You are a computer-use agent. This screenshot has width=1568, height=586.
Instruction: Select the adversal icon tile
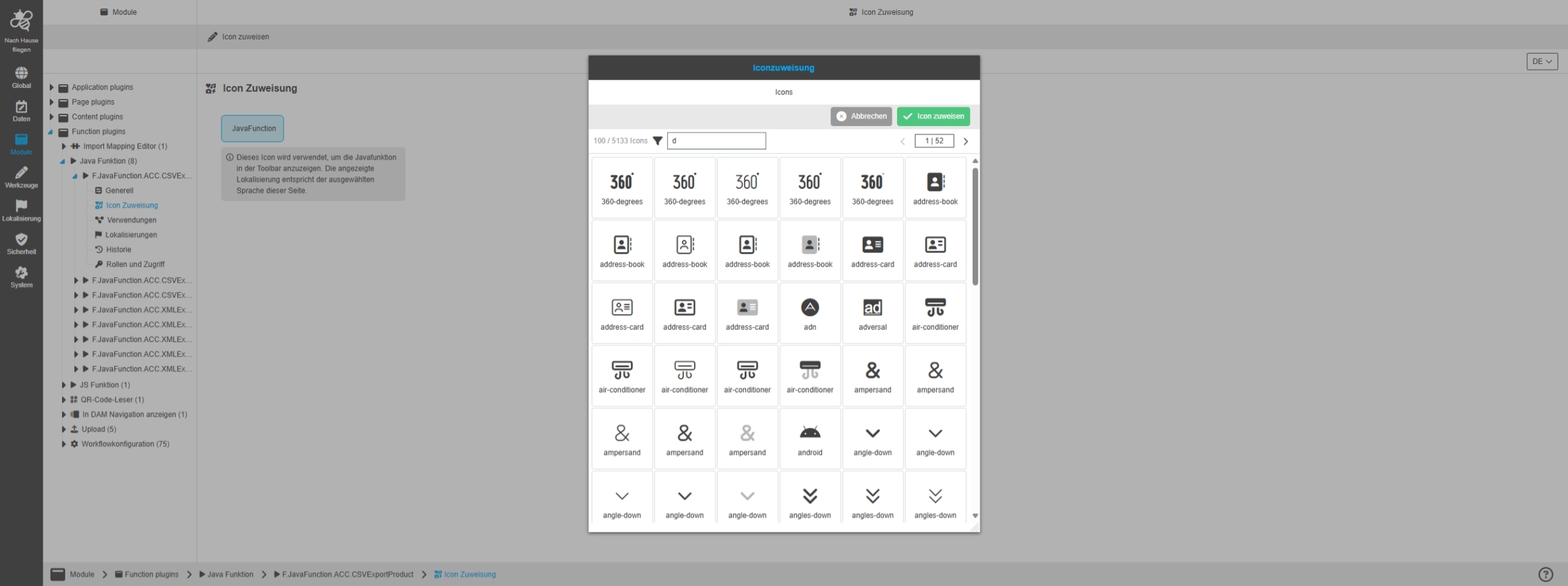pos(872,313)
